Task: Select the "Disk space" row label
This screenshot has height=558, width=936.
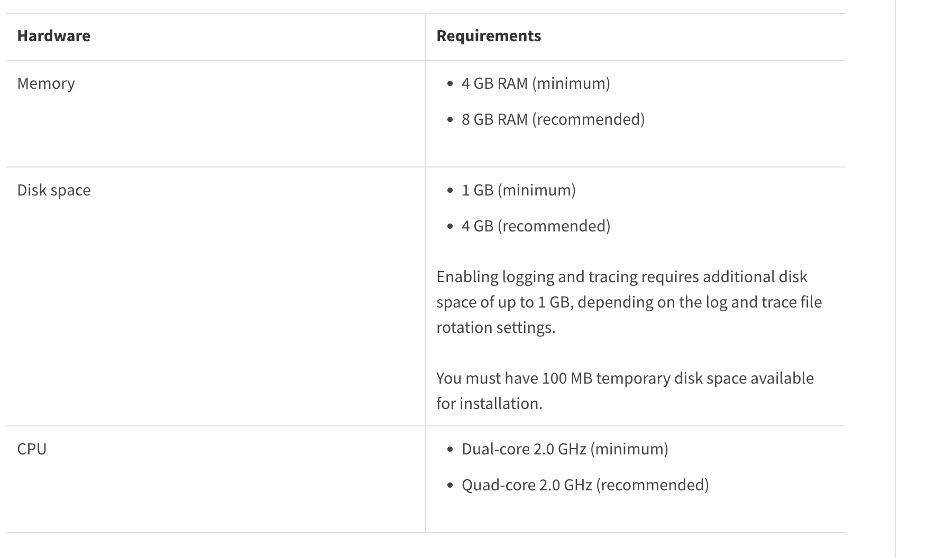Action: pyautogui.click(x=54, y=190)
